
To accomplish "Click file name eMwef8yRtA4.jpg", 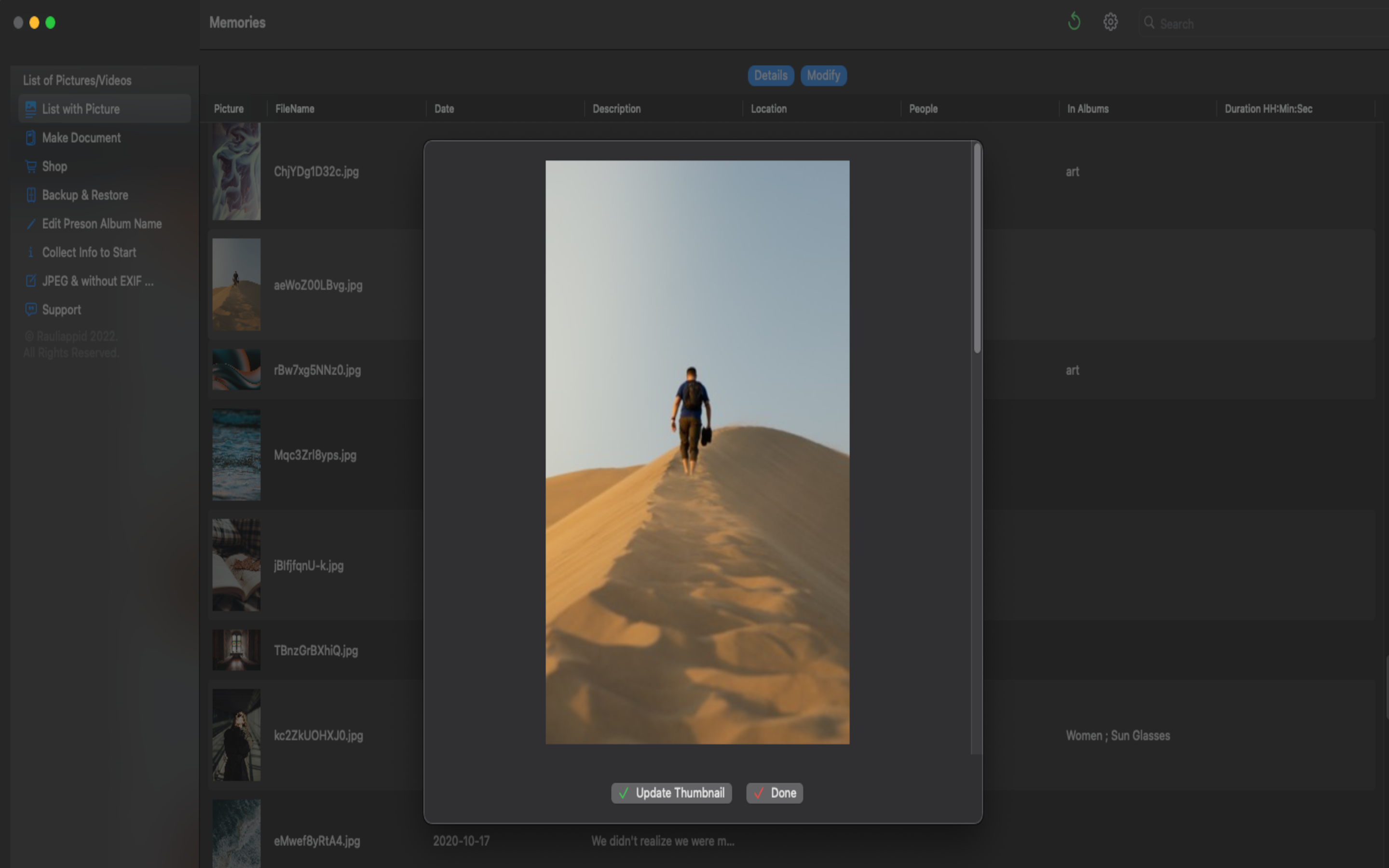I will coord(317,841).
